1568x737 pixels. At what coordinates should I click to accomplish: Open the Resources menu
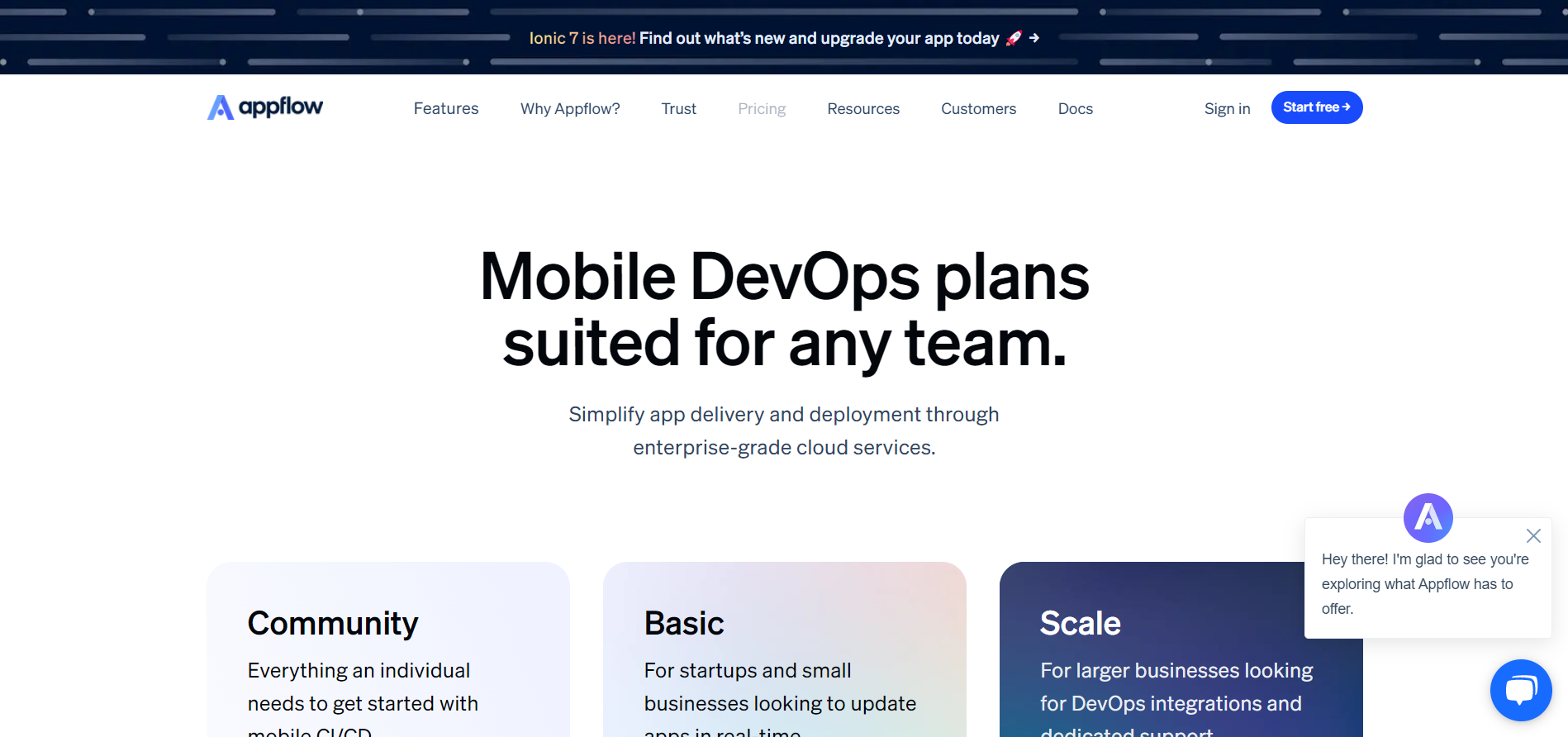coord(863,109)
